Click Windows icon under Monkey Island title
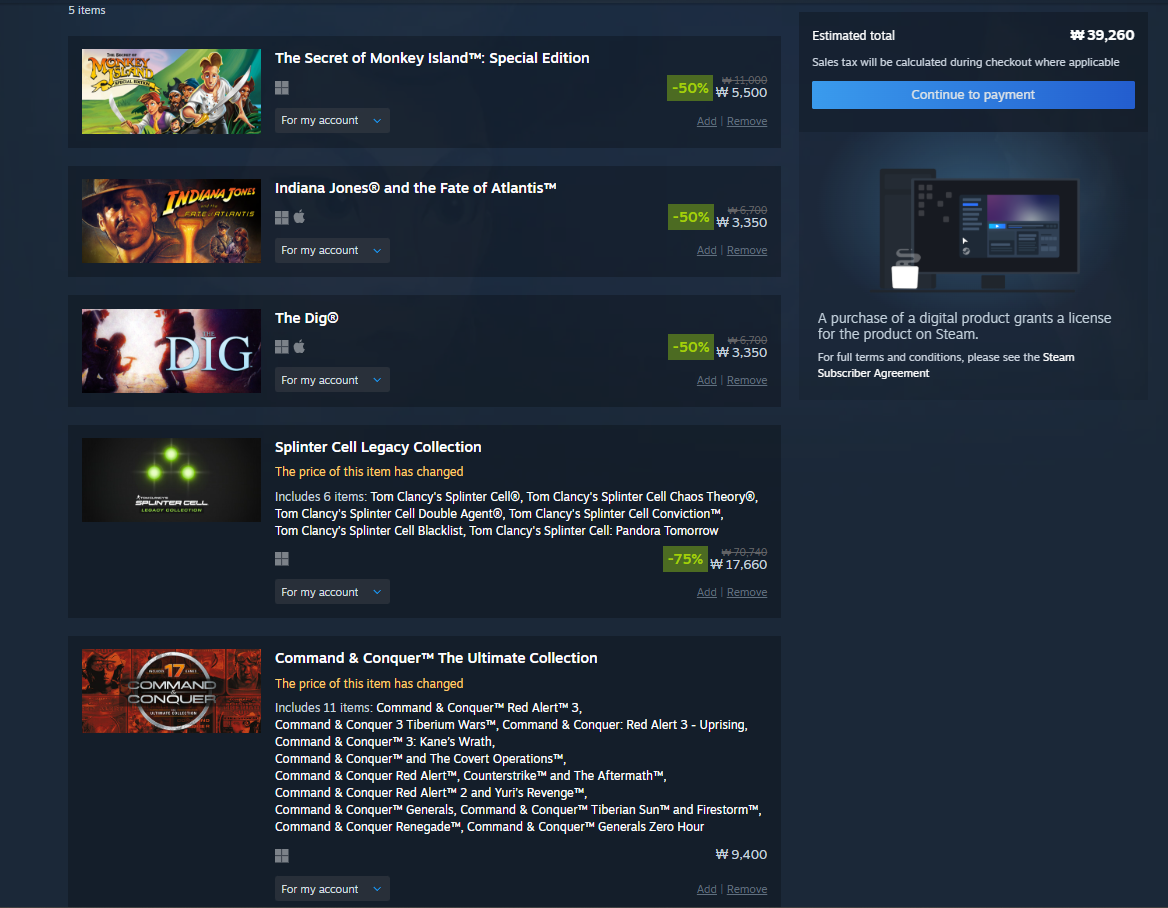This screenshot has width=1168, height=908. [x=282, y=88]
